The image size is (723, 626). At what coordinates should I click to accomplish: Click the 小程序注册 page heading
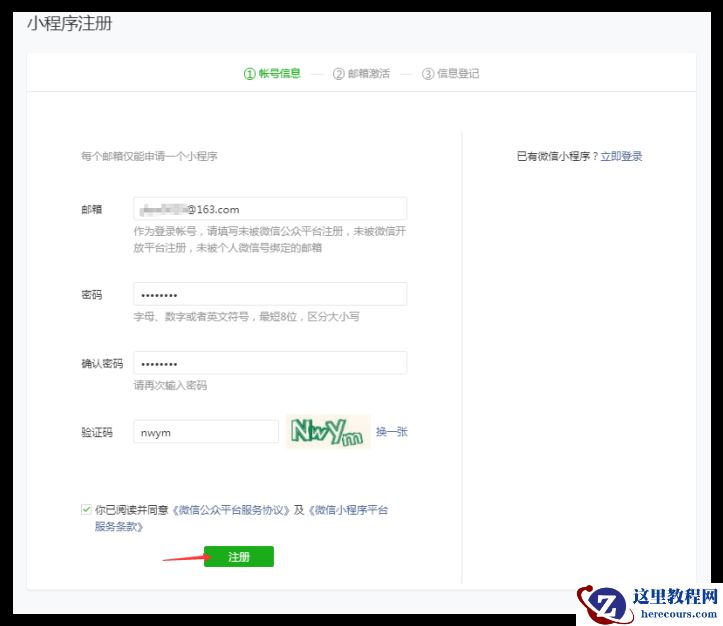coord(70,23)
